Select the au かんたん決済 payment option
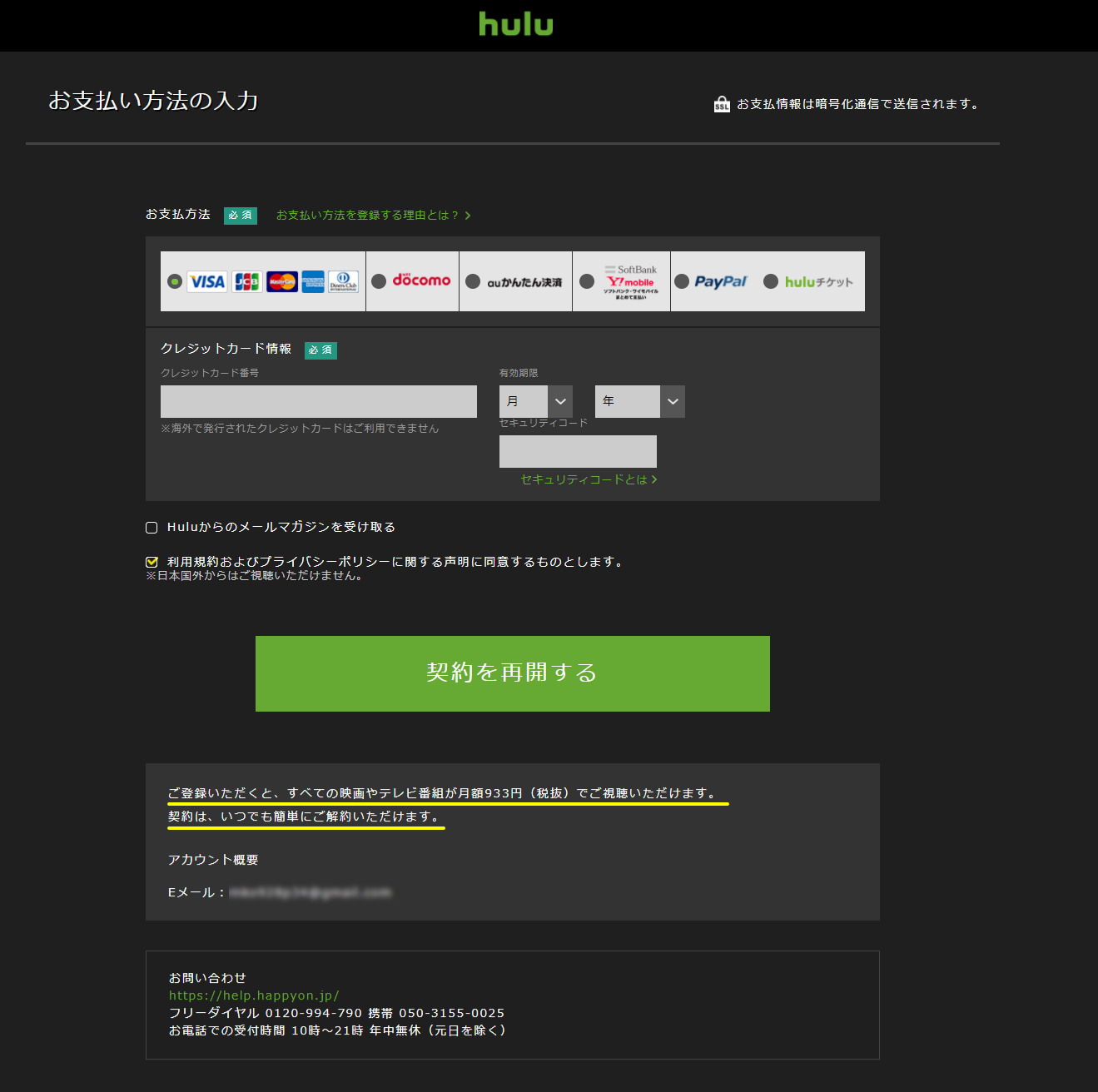Viewport: 1098px width, 1092px height. pyautogui.click(x=473, y=281)
